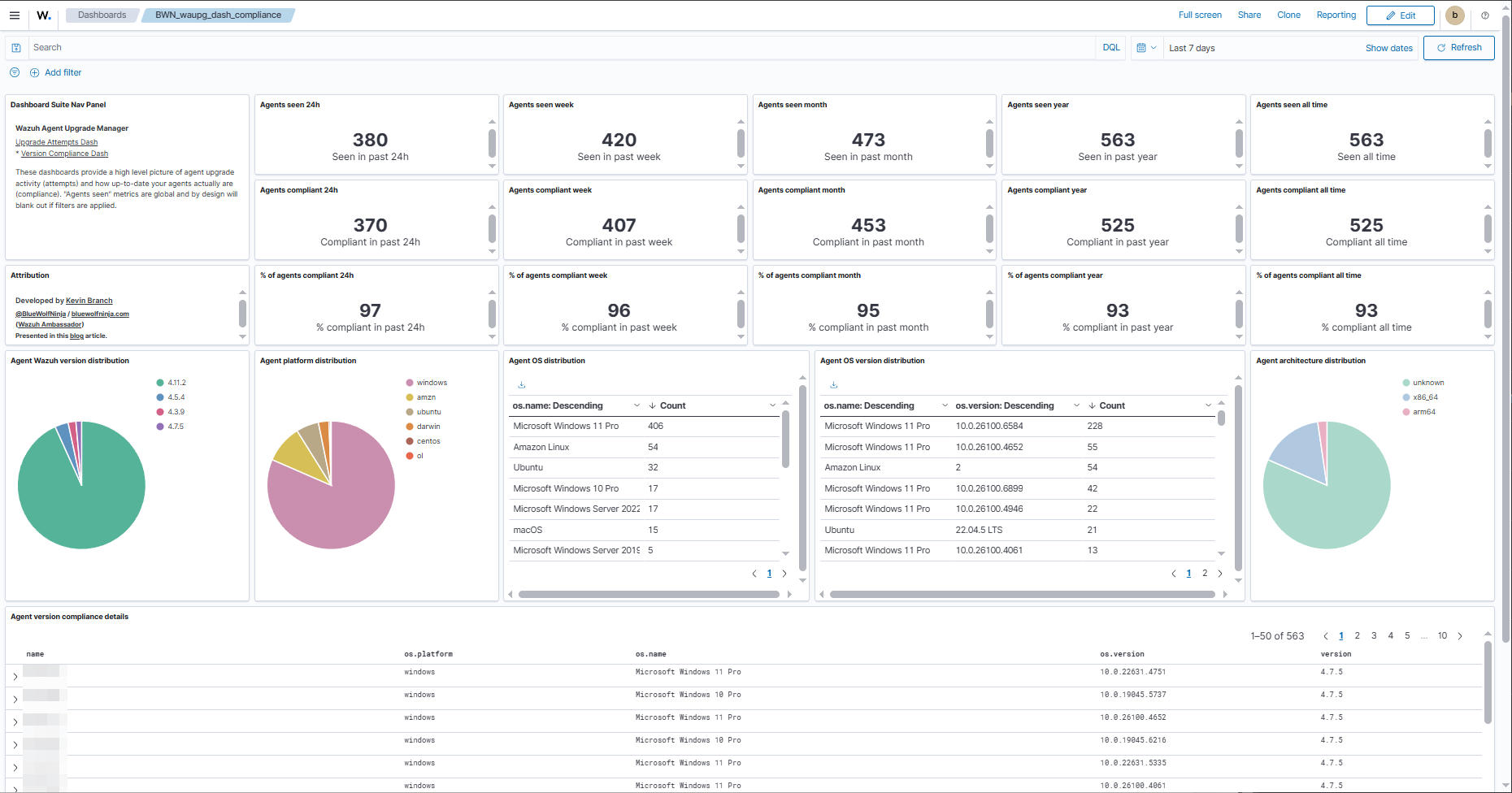Image resolution: width=1512 pixels, height=793 pixels.
Task: Download Agent OS distribution data via download icon
Action: coord(523,383)
